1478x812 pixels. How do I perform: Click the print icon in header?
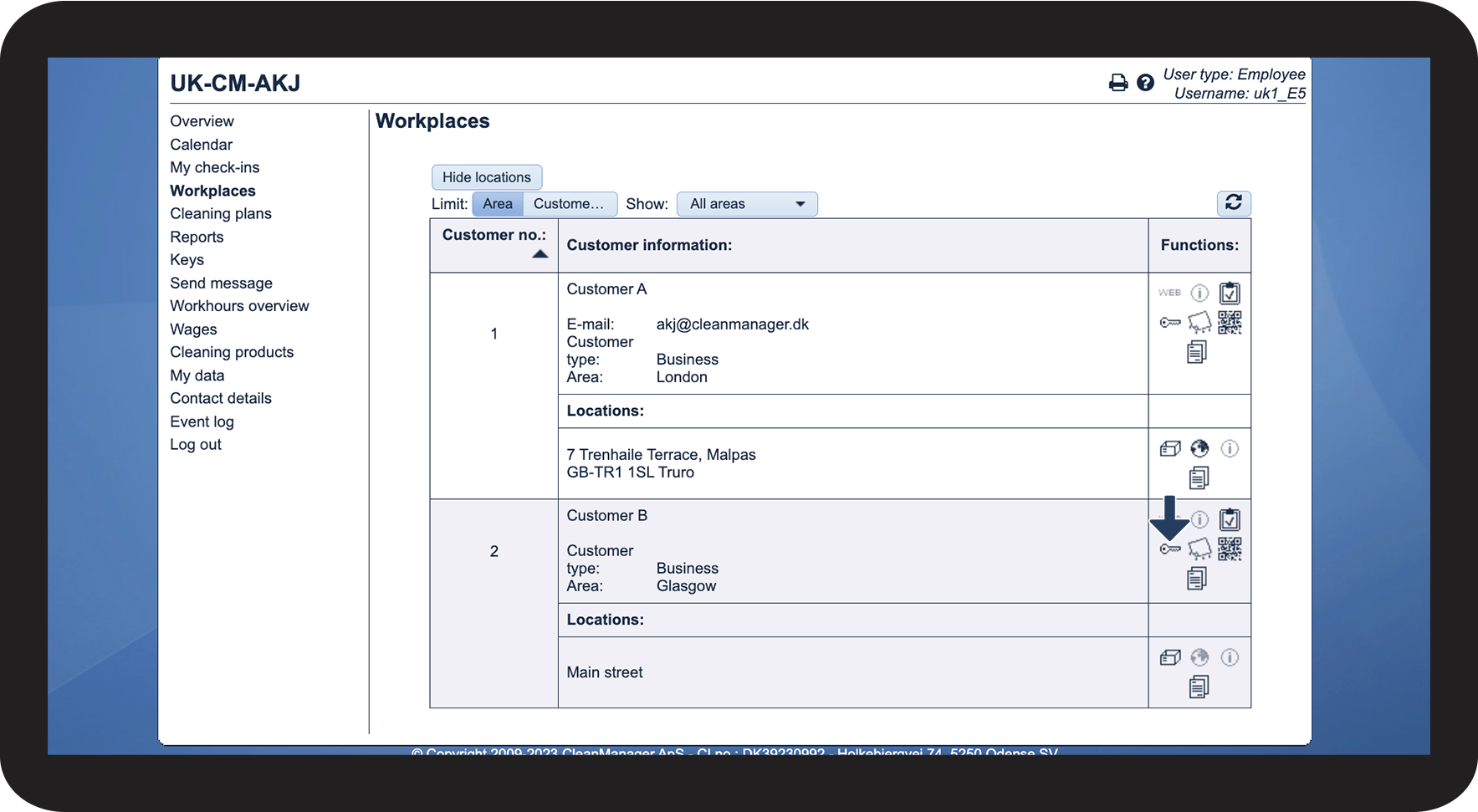tap(1118, 83)
